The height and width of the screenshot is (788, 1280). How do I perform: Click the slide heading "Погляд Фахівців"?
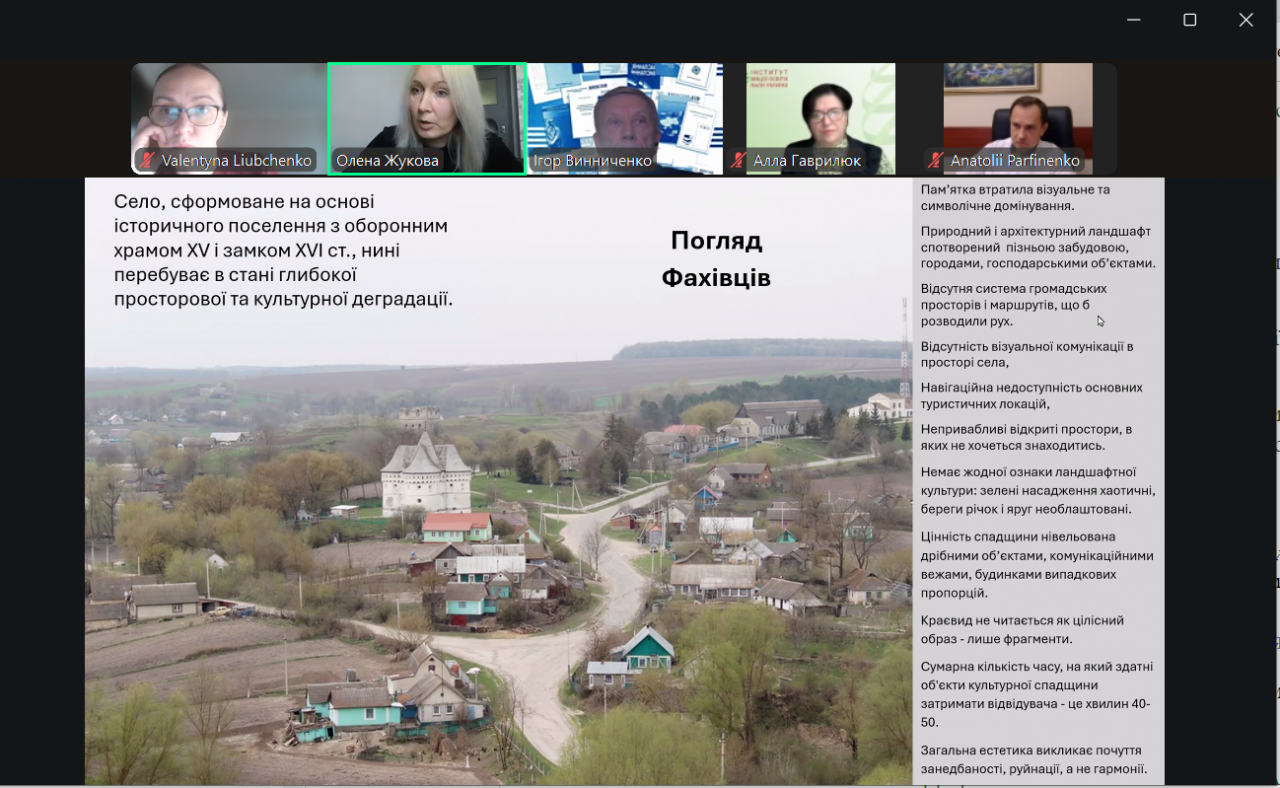point(716,259)
